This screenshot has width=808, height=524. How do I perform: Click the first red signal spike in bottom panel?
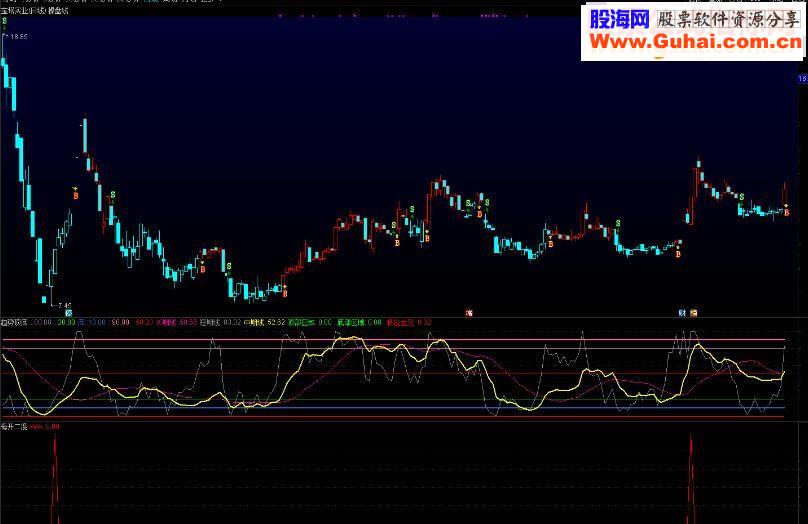[55, 479]
